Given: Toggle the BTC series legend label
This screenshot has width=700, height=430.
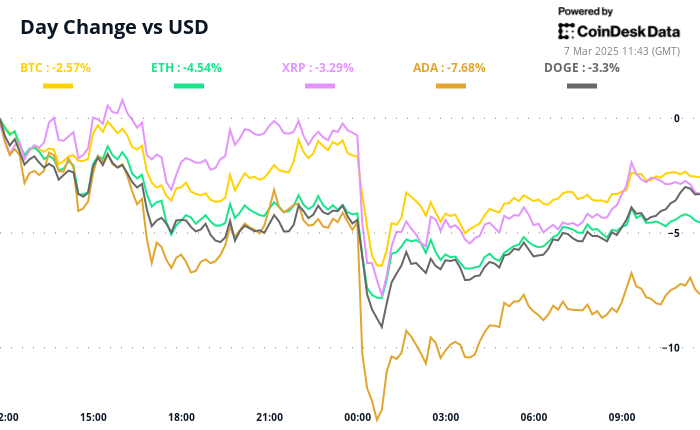Looking at the screenshot, I should click(x=56, y=68).
